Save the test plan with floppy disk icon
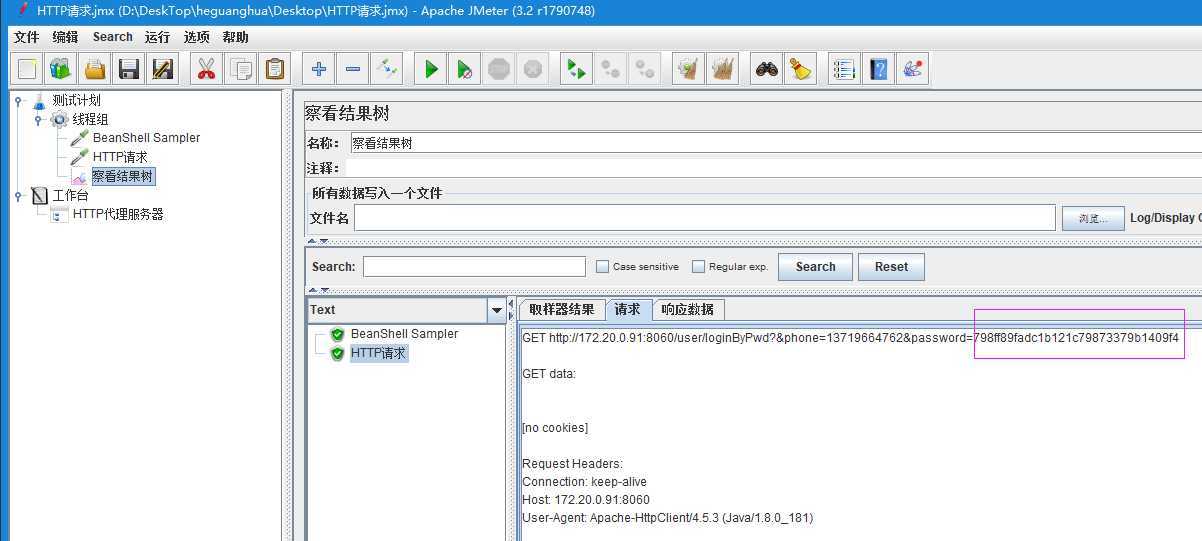Viewport: 1202px width, 541px height. click(x=129, y=69)
